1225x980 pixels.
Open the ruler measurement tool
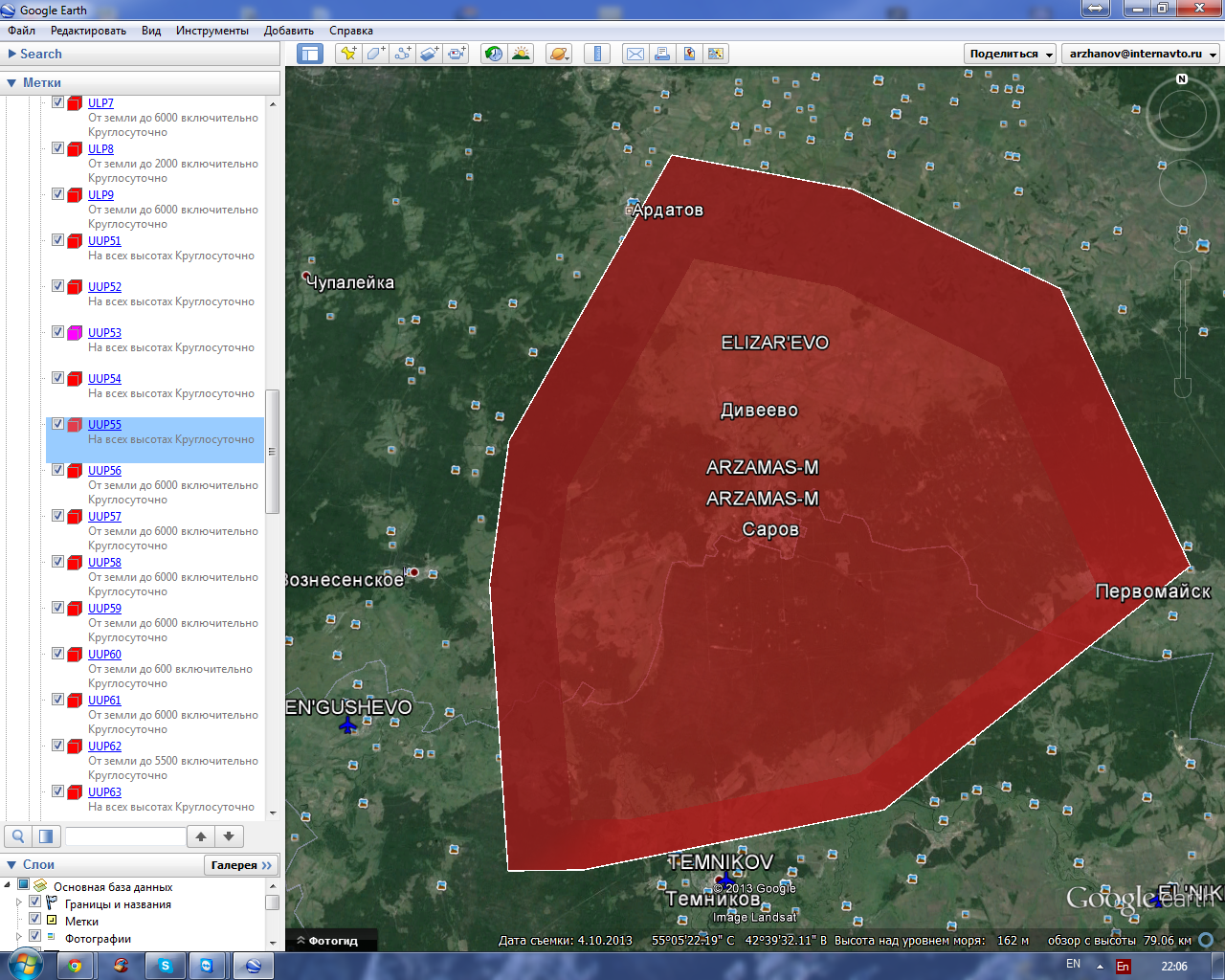coord(597,54)
